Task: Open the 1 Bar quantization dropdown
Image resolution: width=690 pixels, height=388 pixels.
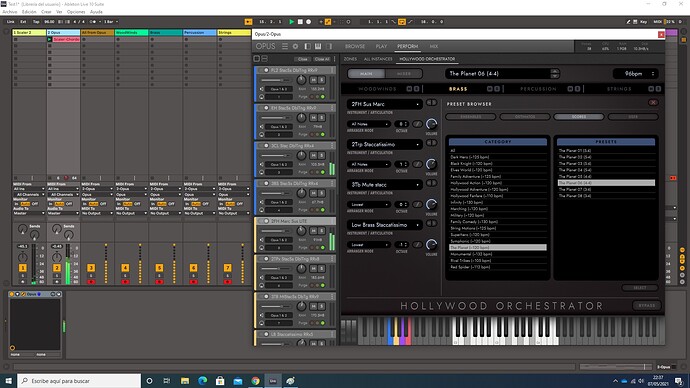Action: click(x=110, y=22)
